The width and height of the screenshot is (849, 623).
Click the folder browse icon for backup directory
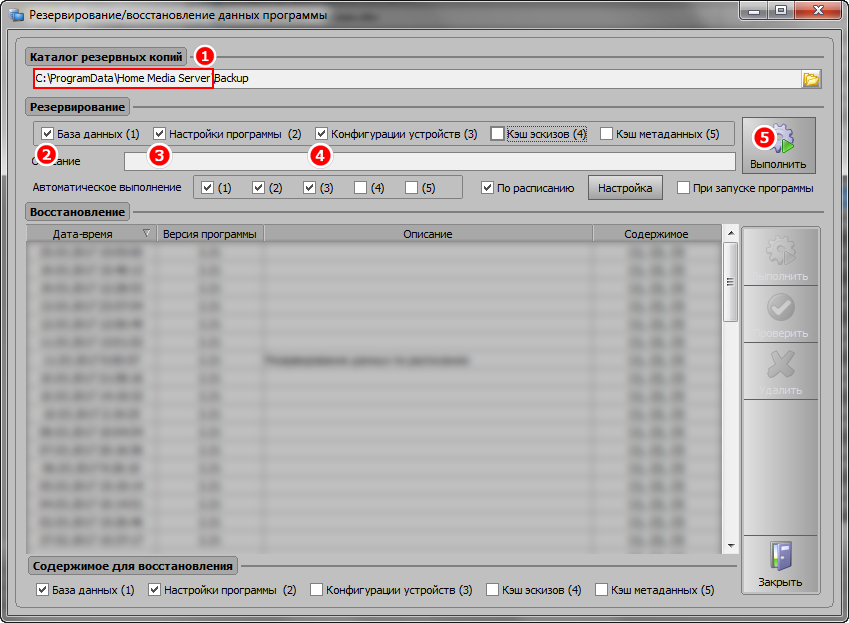point(811,79)
